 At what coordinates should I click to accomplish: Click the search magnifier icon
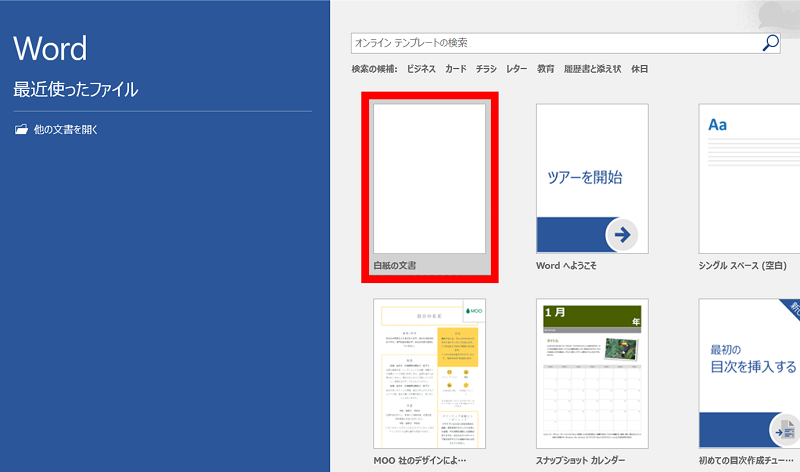click(770, 43)
